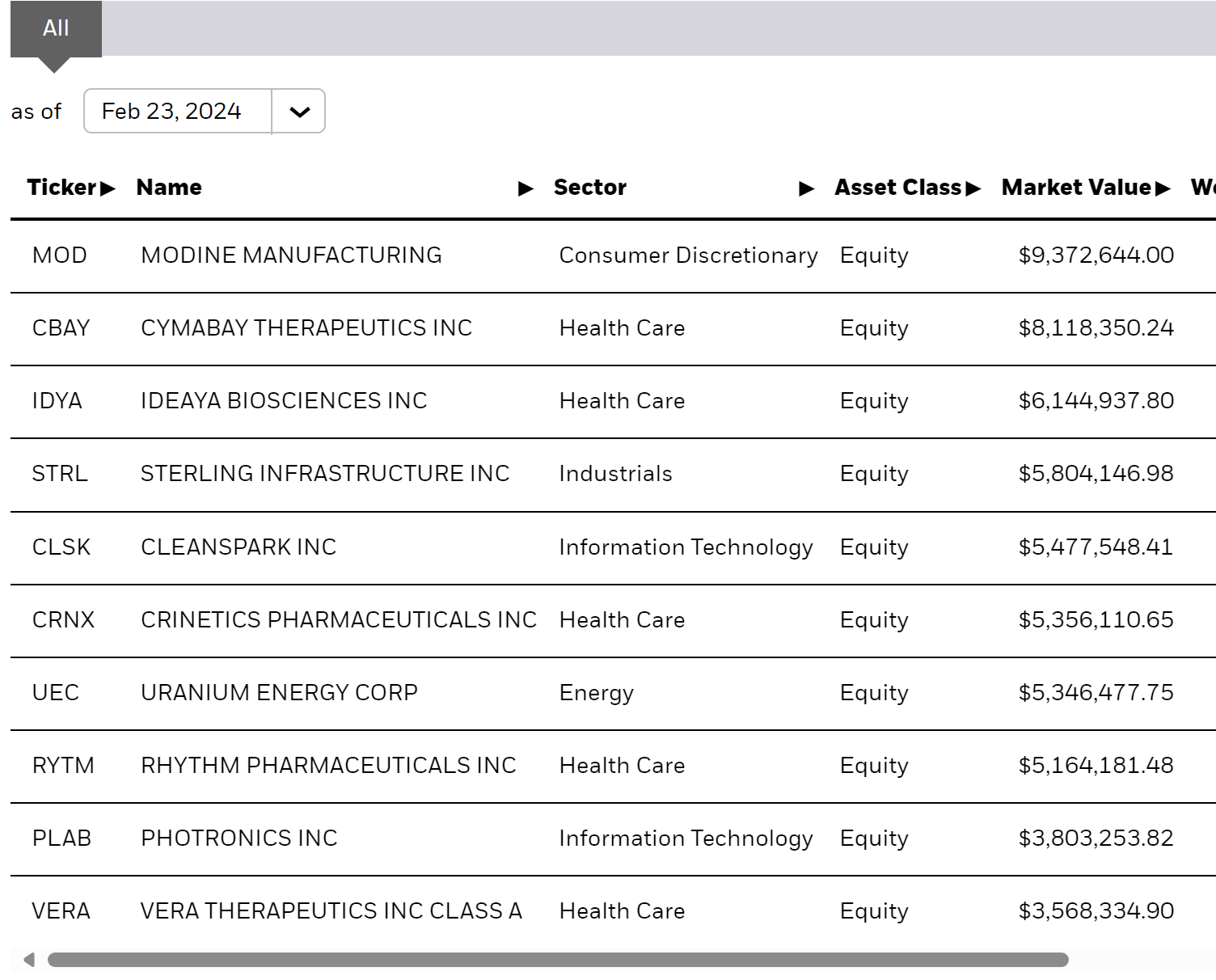Viewport: 1216px width, 980px height.
Task: Click market value $9,372,644.00
Action: (1096, 256)
